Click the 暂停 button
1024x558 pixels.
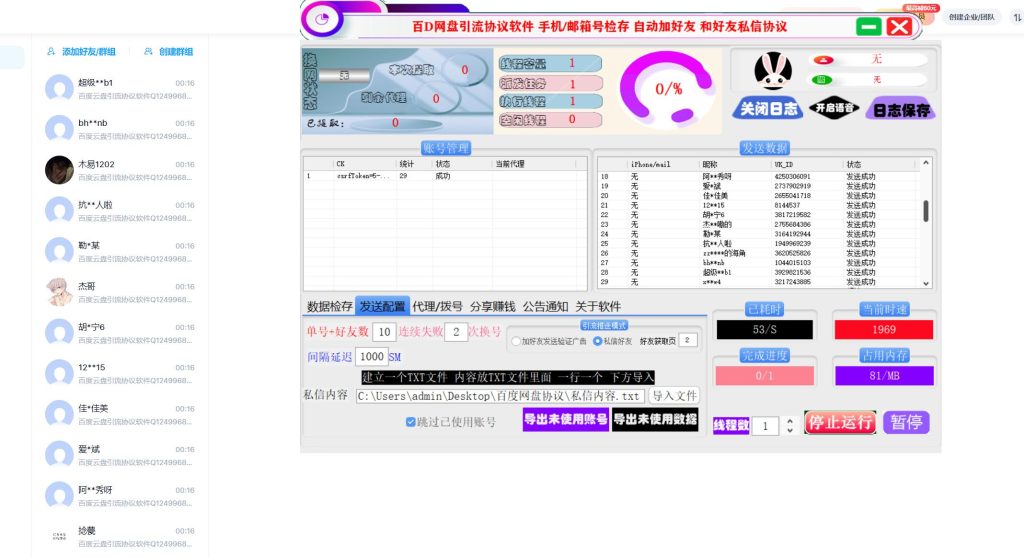click(x=906, y=422)
